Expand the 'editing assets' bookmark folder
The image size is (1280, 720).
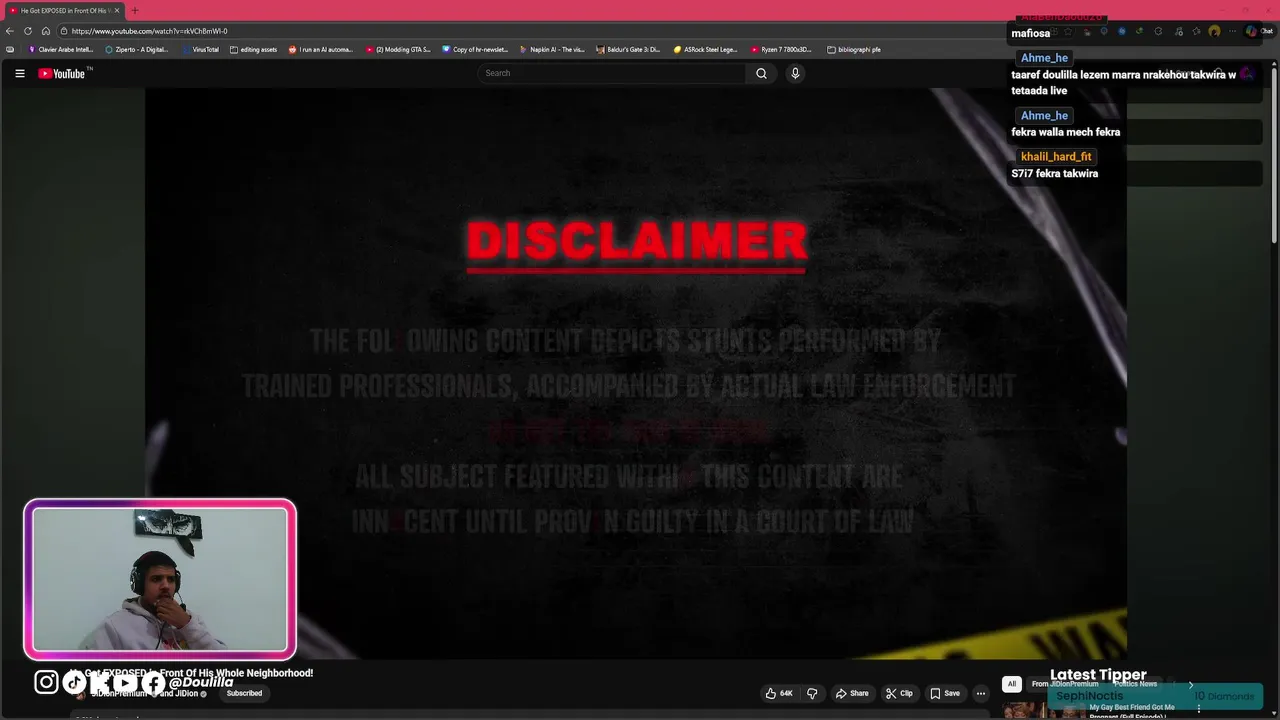point(253,49)
